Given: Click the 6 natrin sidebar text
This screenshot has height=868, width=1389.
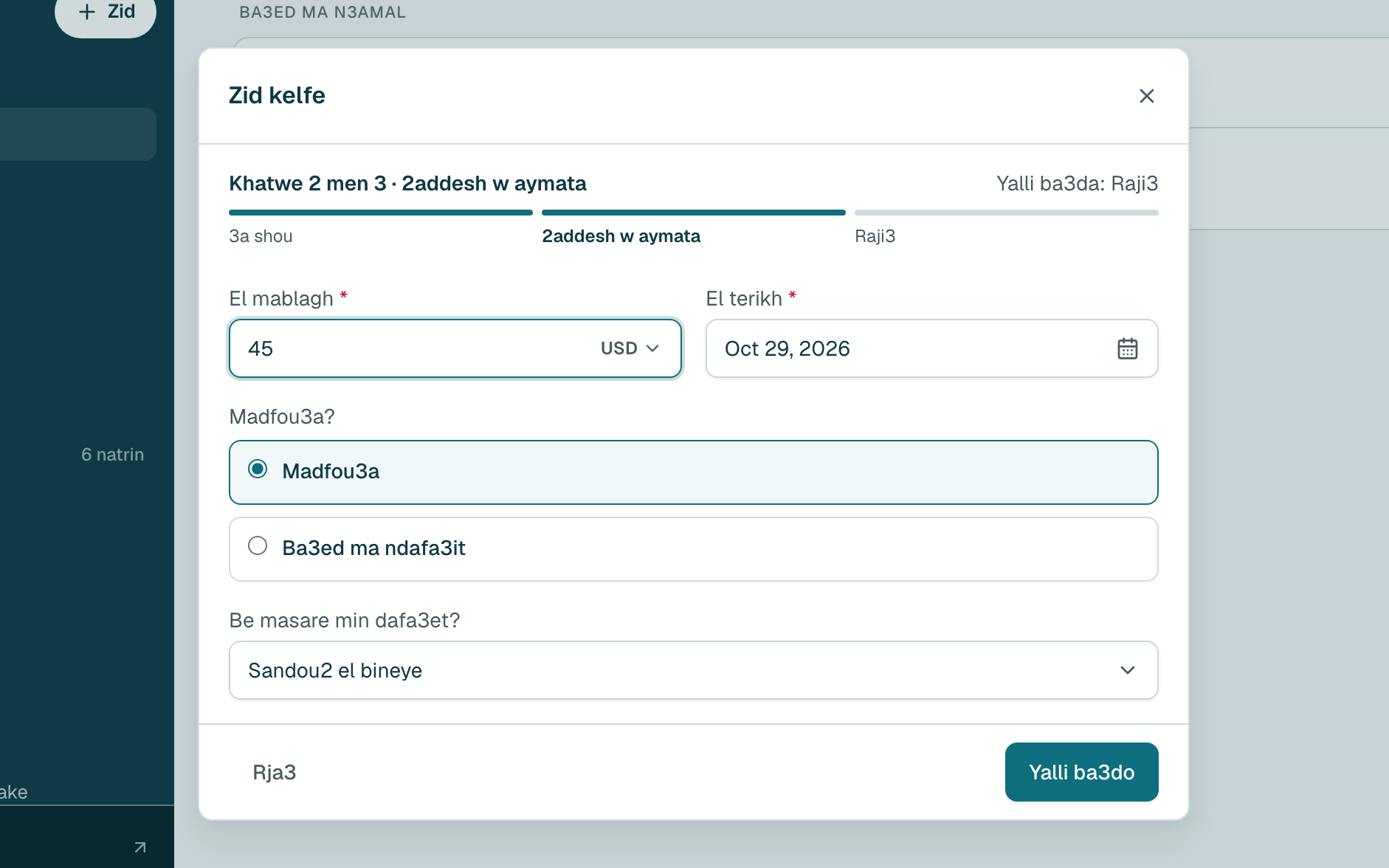Looking at the screenshot, I should tap(112, 455).
